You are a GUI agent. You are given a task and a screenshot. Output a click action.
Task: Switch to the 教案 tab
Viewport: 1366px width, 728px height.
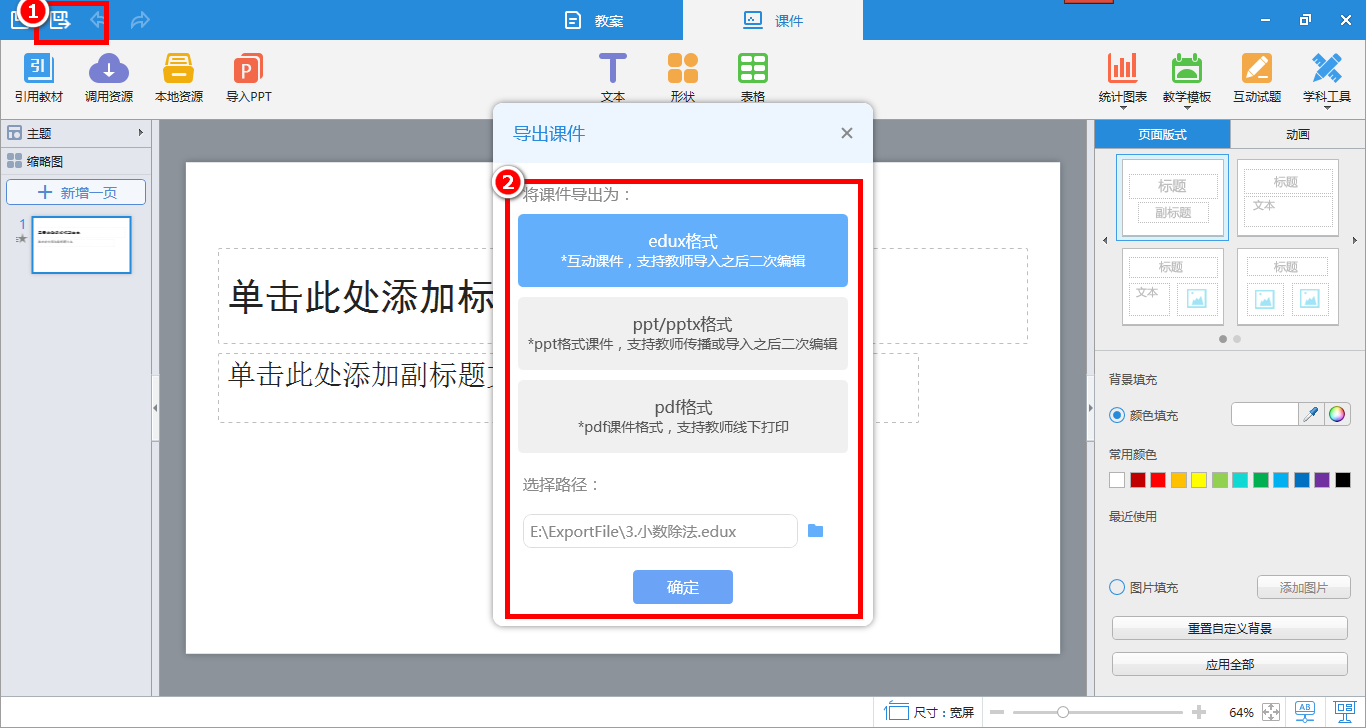click(594, 21)
